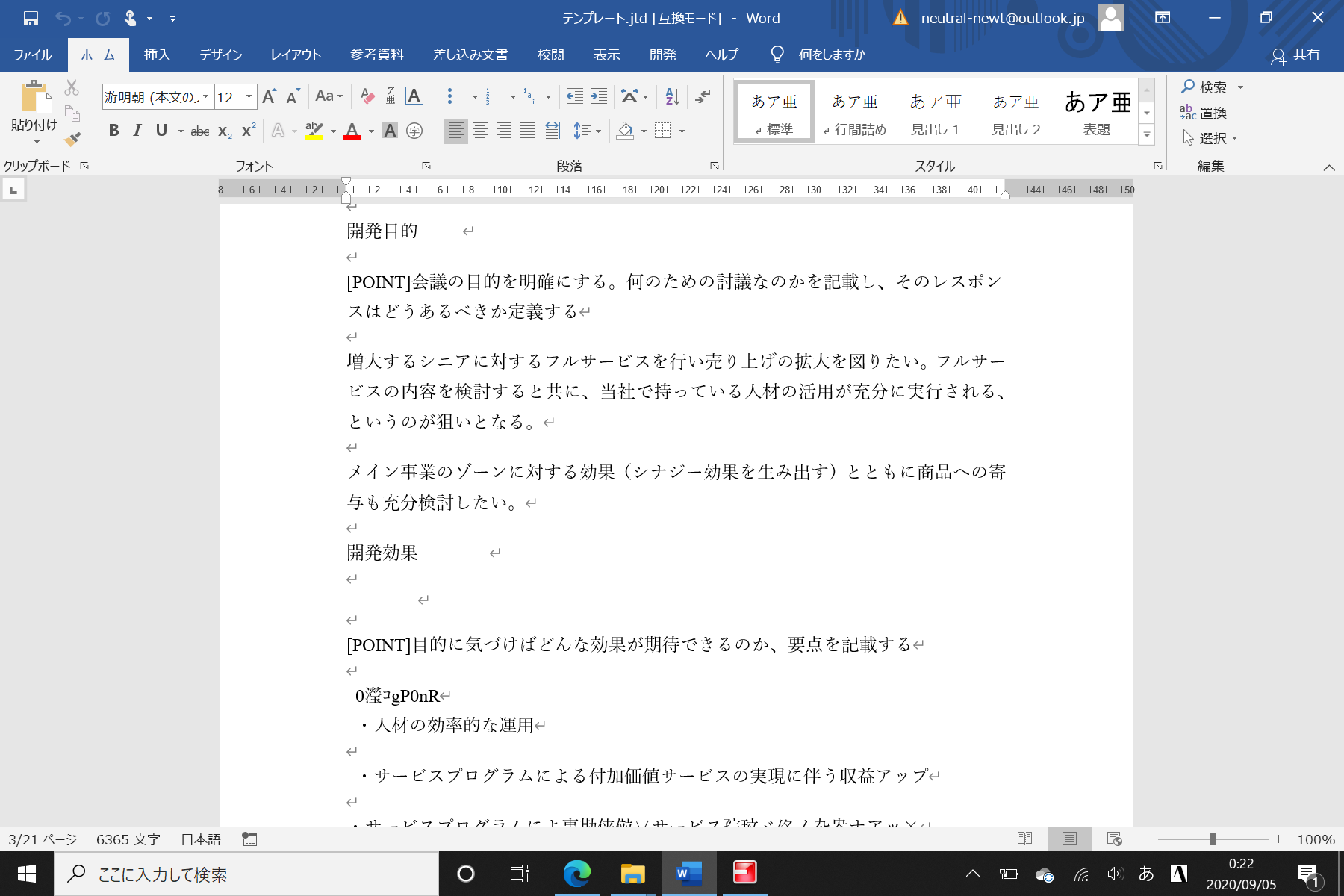
Task: Align text to the left
Action: point(455,131)
